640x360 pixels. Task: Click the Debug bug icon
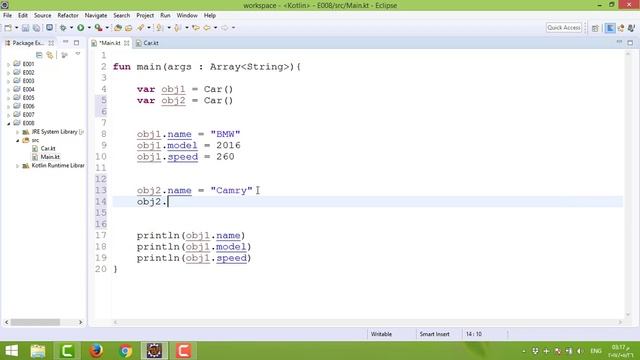pyautogui.click(x=63, y=28)
